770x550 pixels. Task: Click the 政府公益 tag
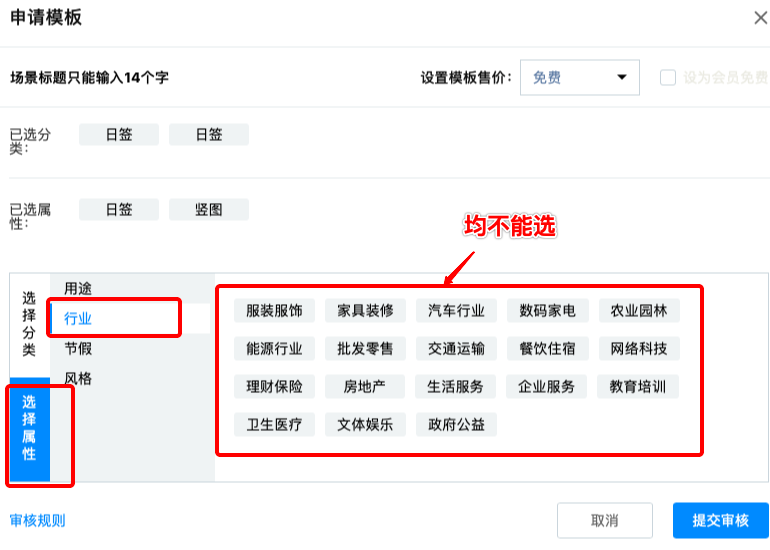point(456,424)
